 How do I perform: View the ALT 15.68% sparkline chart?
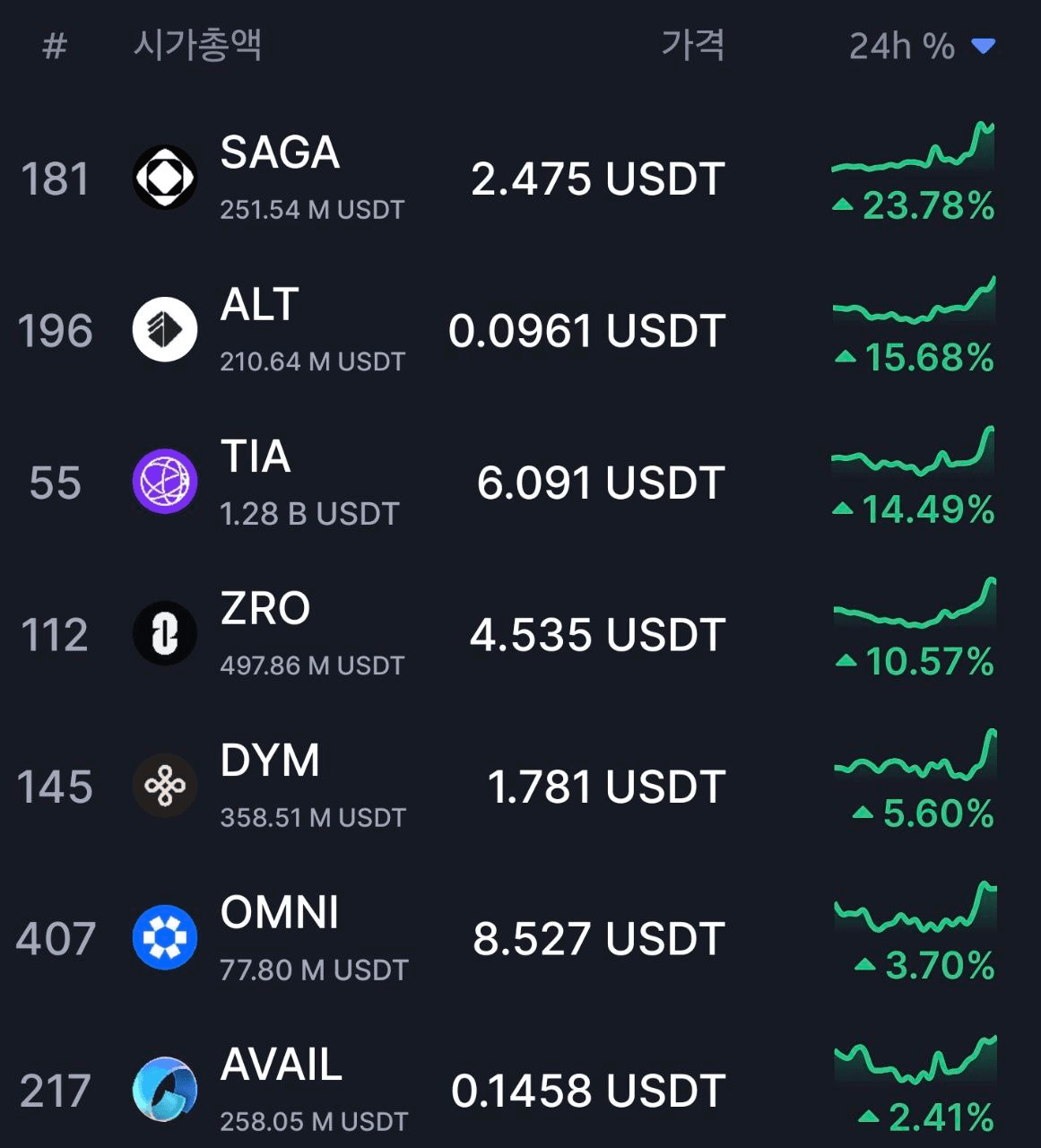[914, 300]
